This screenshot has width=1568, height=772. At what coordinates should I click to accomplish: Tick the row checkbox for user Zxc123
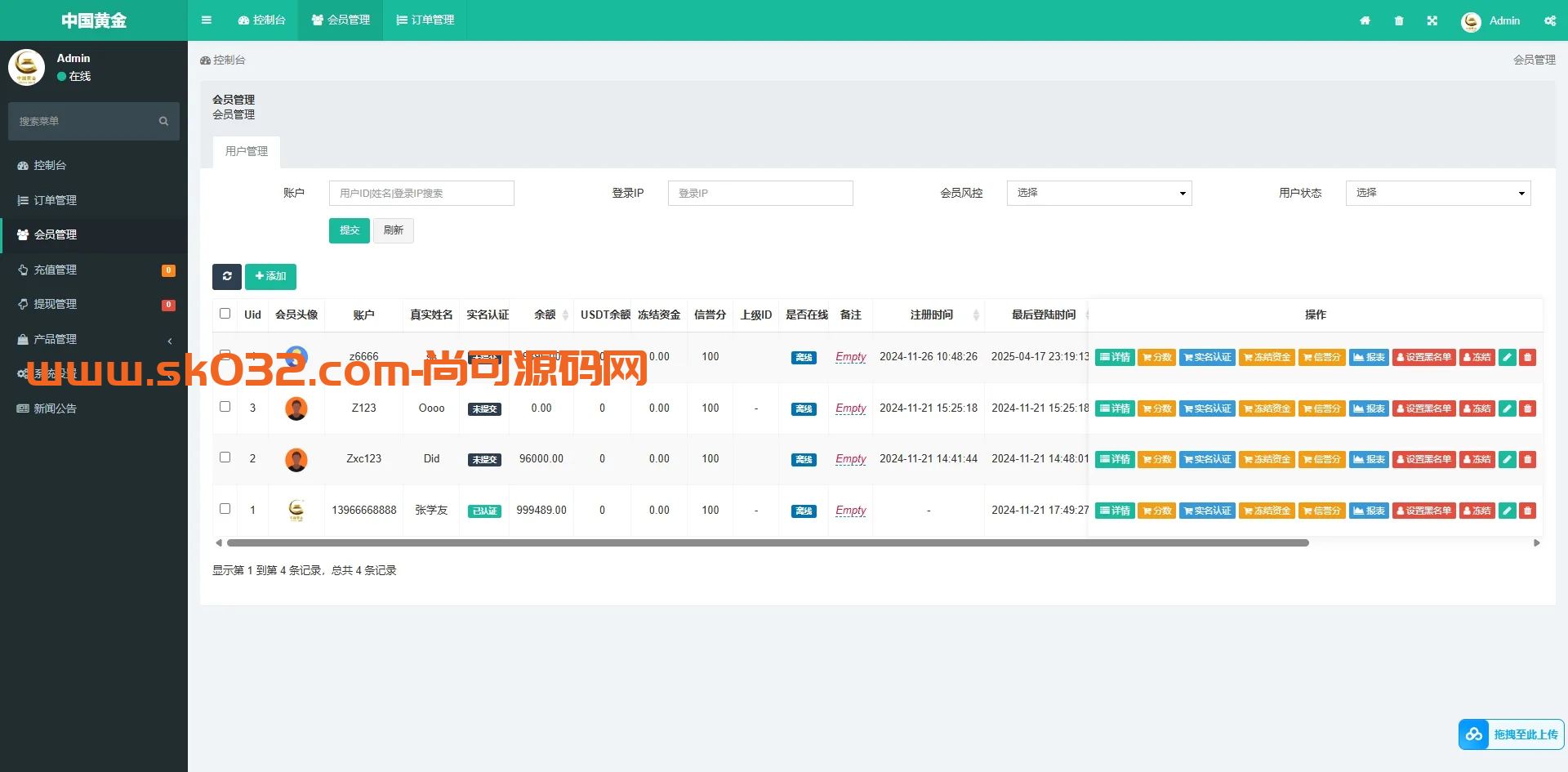click(225, 458)
